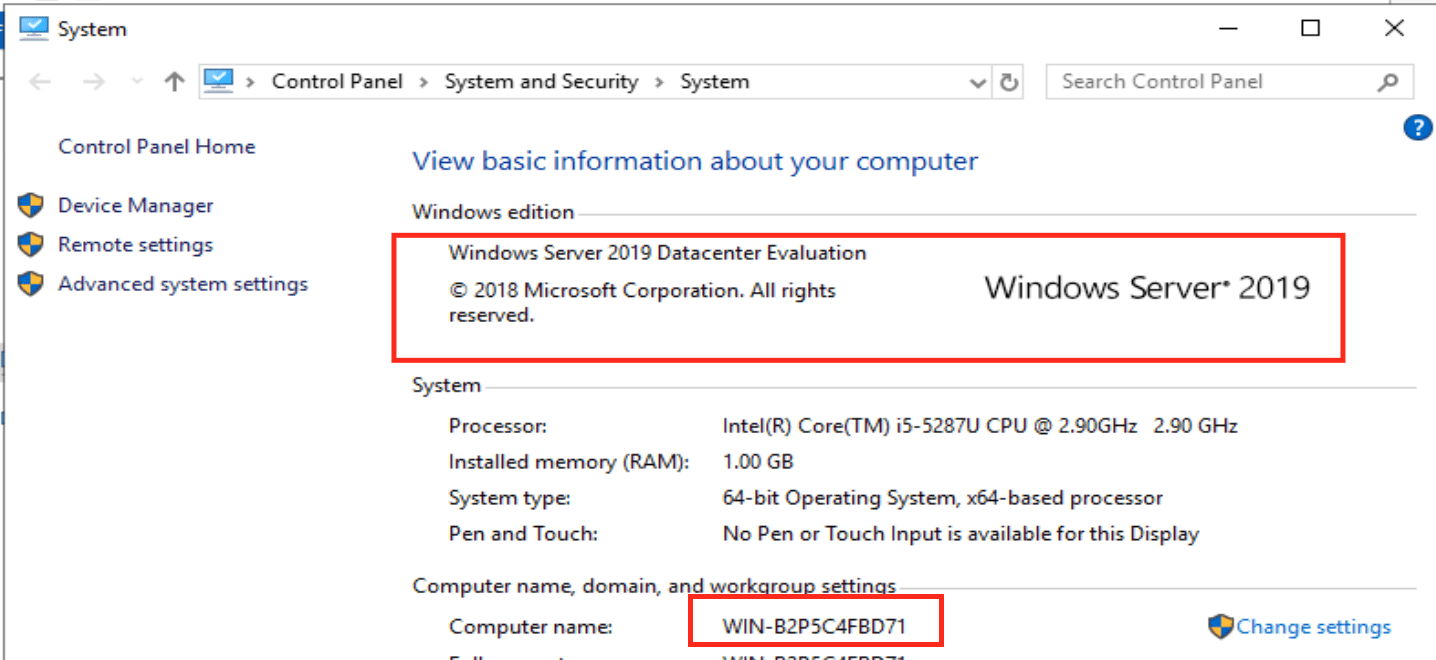This screenshot has width=1436, height=660.
Task: Click No Pen or Touch Input text
Action: click(x=960, y=534)
